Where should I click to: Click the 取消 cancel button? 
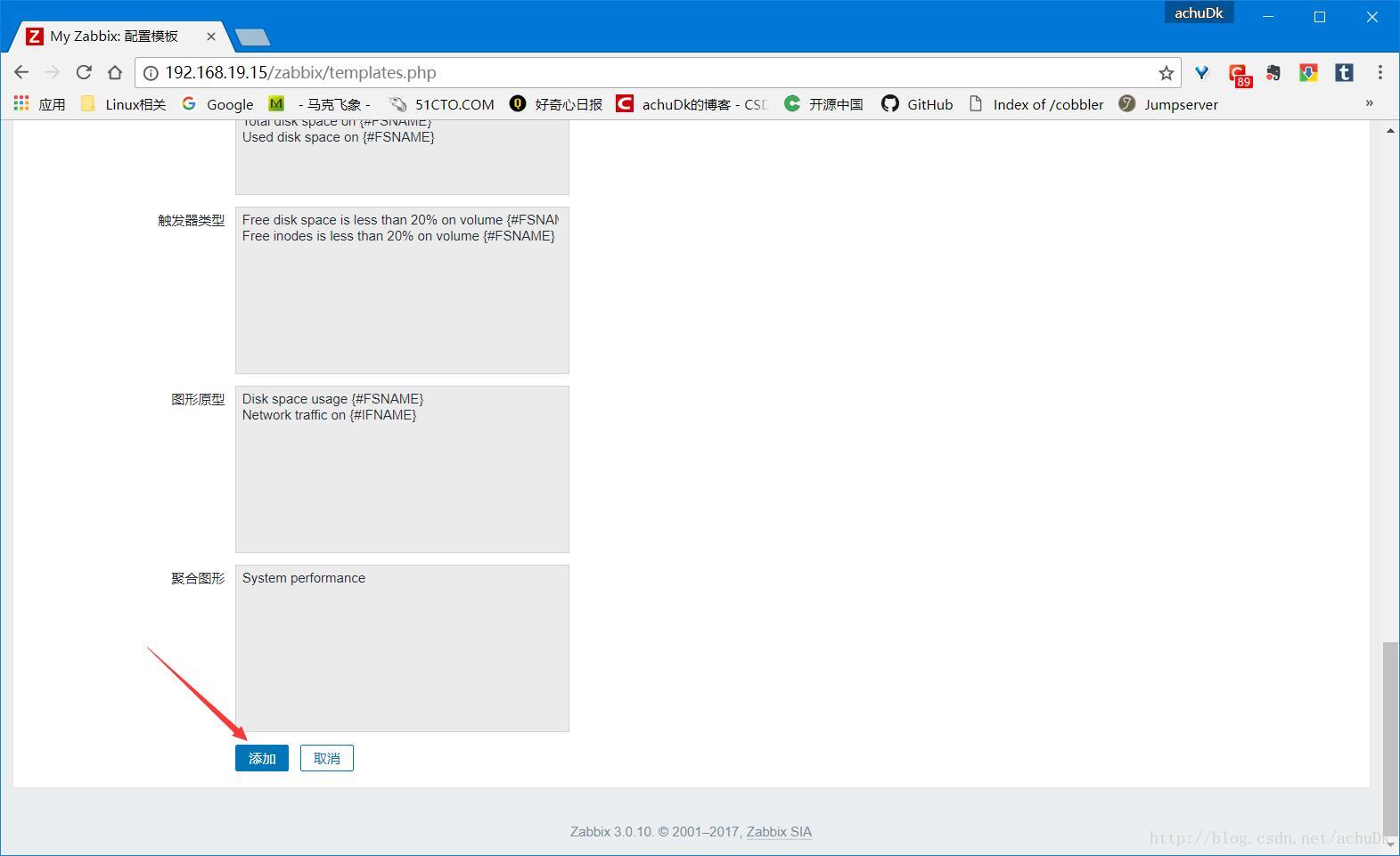point(327,758)
